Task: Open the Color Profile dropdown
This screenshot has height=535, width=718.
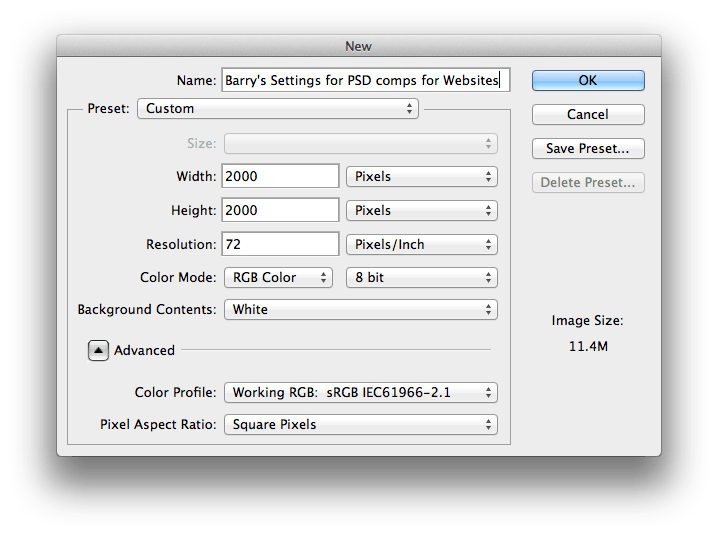Action: click(361, 393)
